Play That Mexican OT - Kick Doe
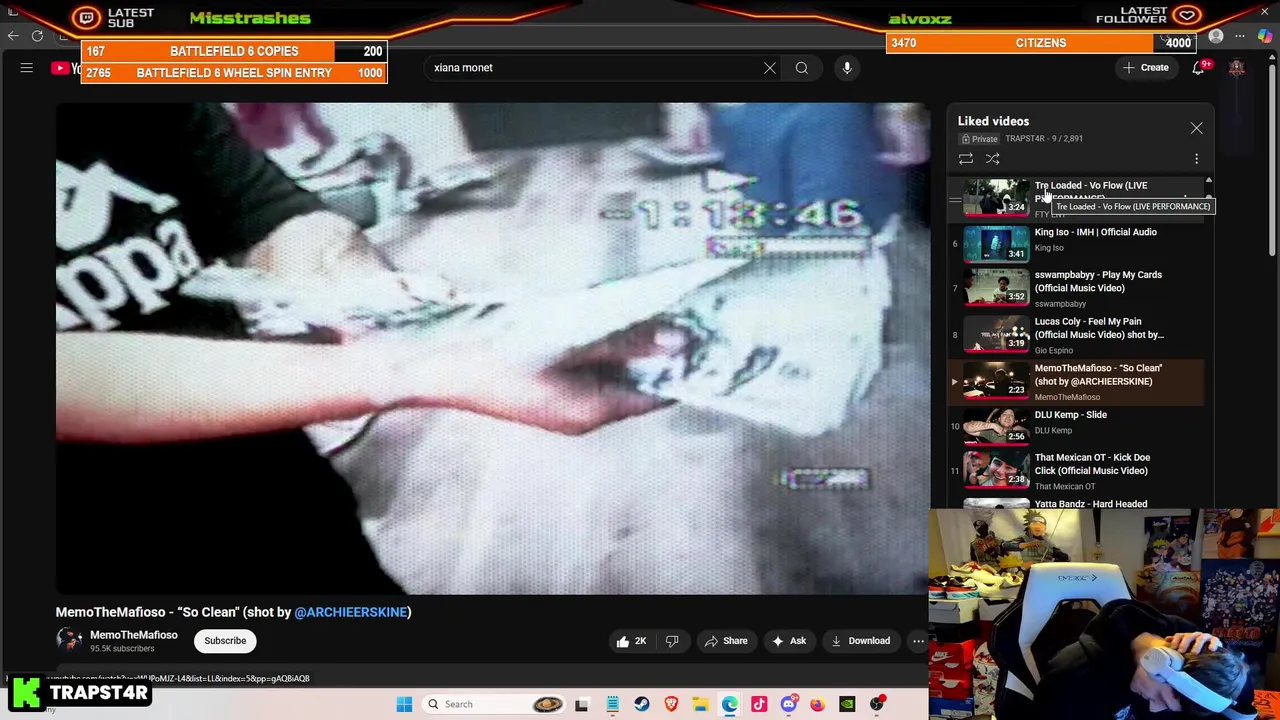 tap(1075, 471)
